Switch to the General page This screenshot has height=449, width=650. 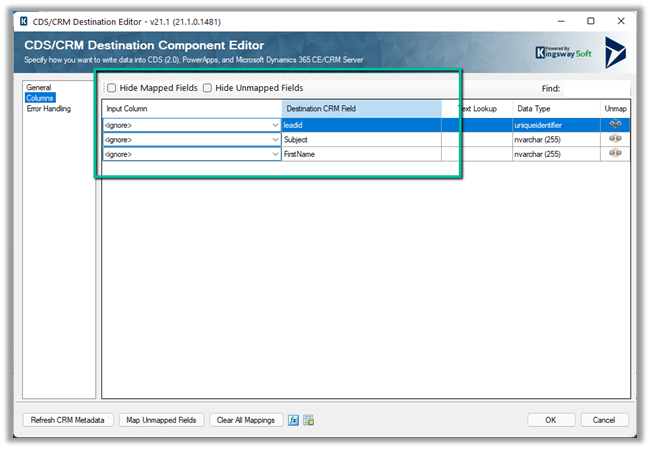point(38,88)
